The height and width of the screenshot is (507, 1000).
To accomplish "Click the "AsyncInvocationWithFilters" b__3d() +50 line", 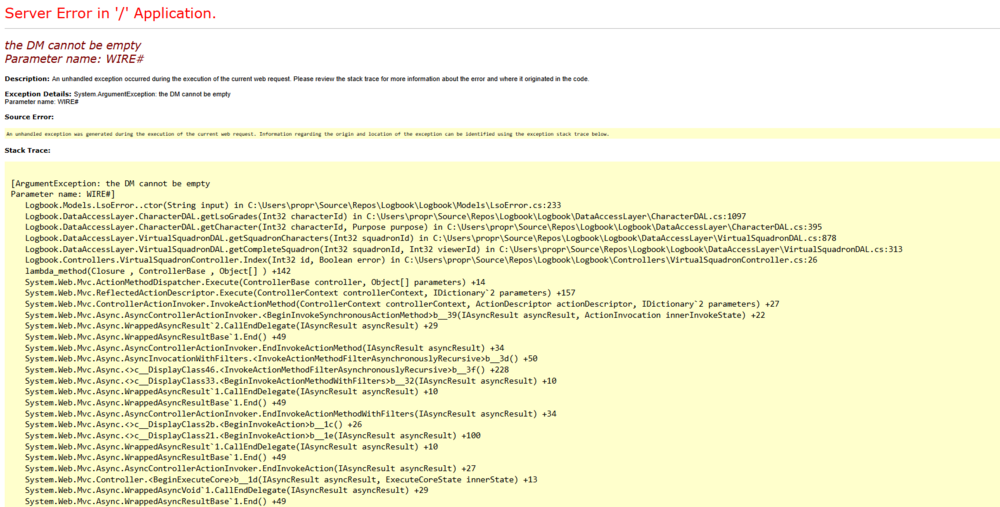I will tap(281, 358).
